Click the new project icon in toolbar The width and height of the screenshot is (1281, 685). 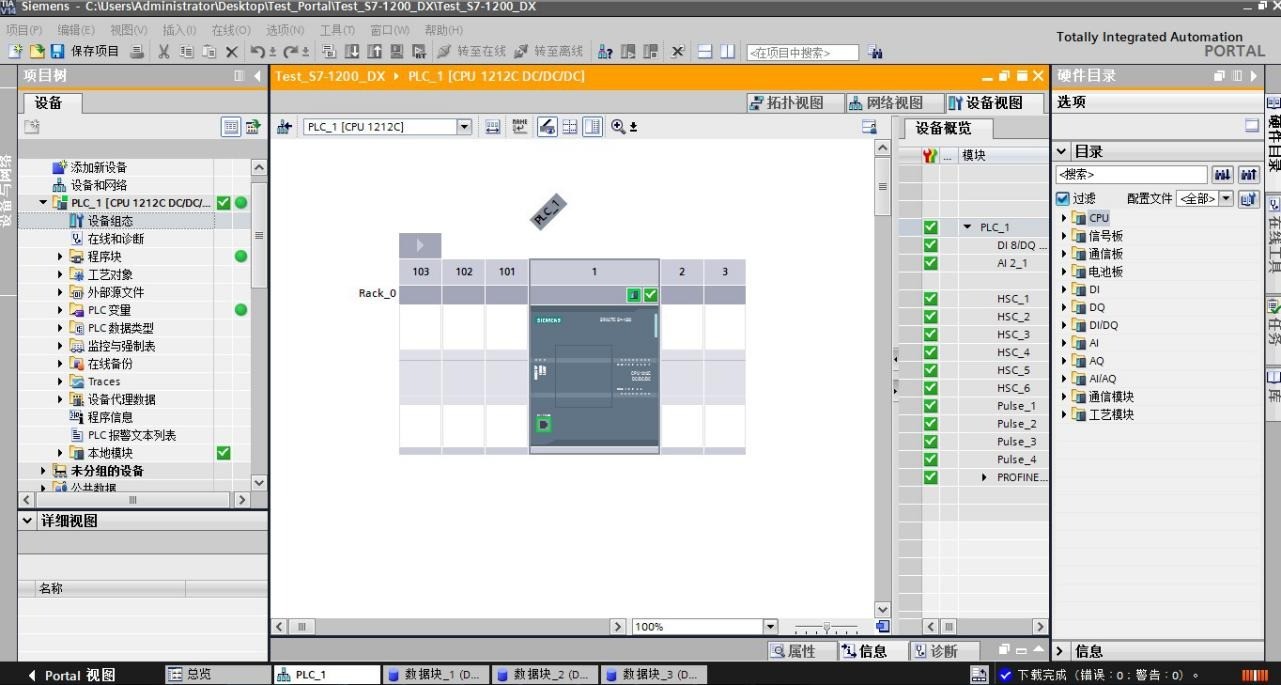[15, 51]
